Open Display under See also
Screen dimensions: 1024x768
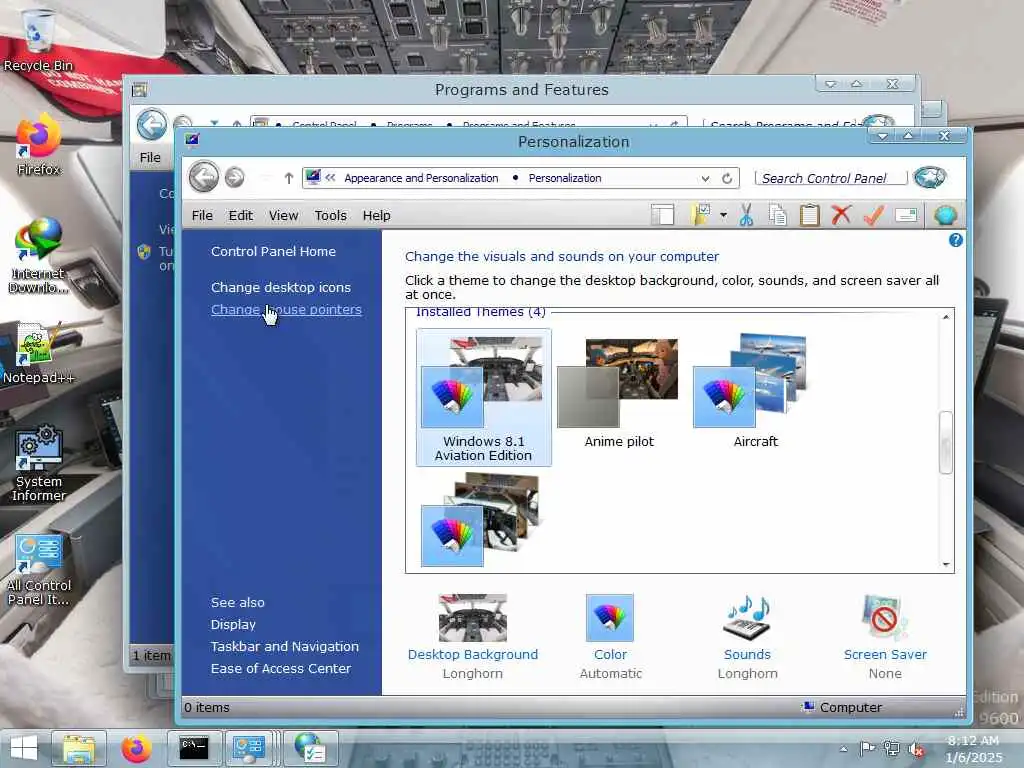click(x=233, y=624)
